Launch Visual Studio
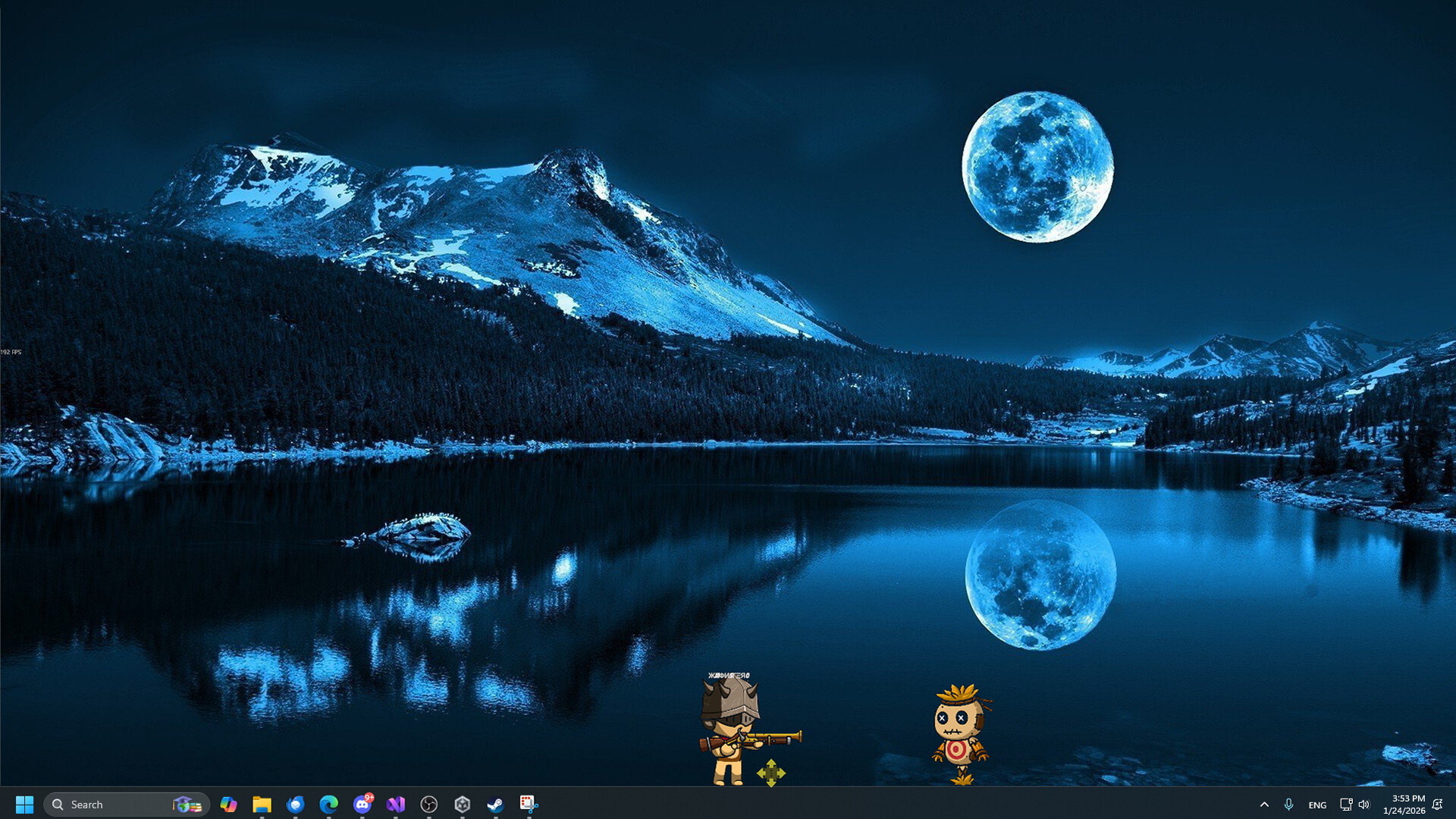This screenshot has height=819, width=1456. click(x=395, y=804)
